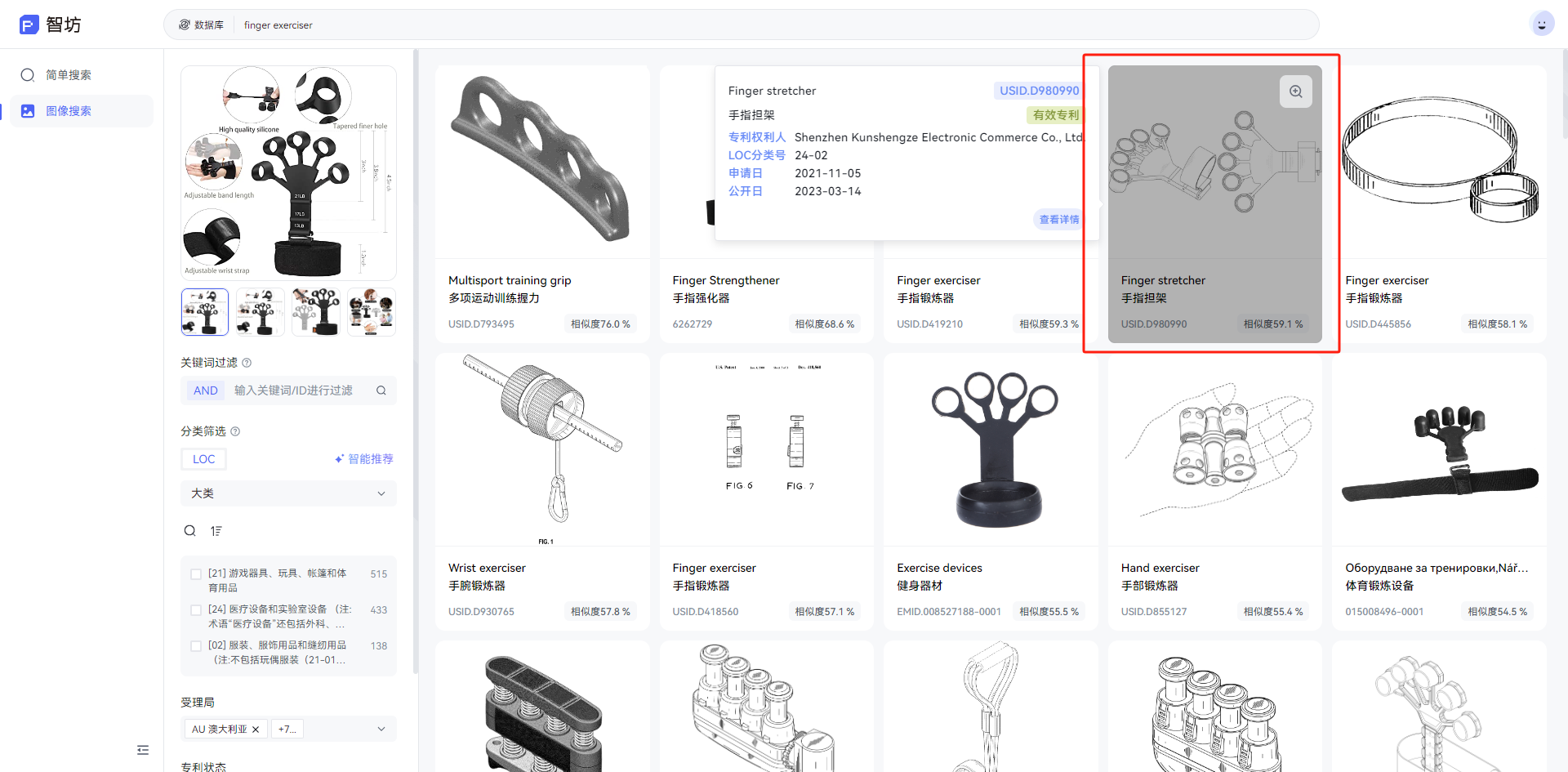Click patent ID USID.D445856
The height and width of the screenshot is (772, 1568).
pos(1379,324)
